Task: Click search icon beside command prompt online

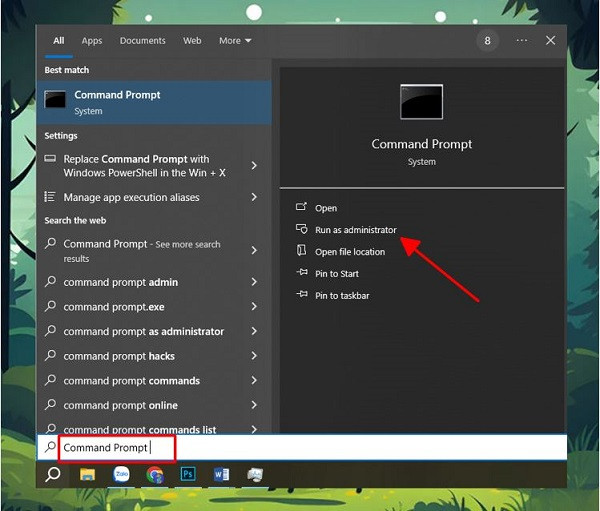Action: point(50,405)
